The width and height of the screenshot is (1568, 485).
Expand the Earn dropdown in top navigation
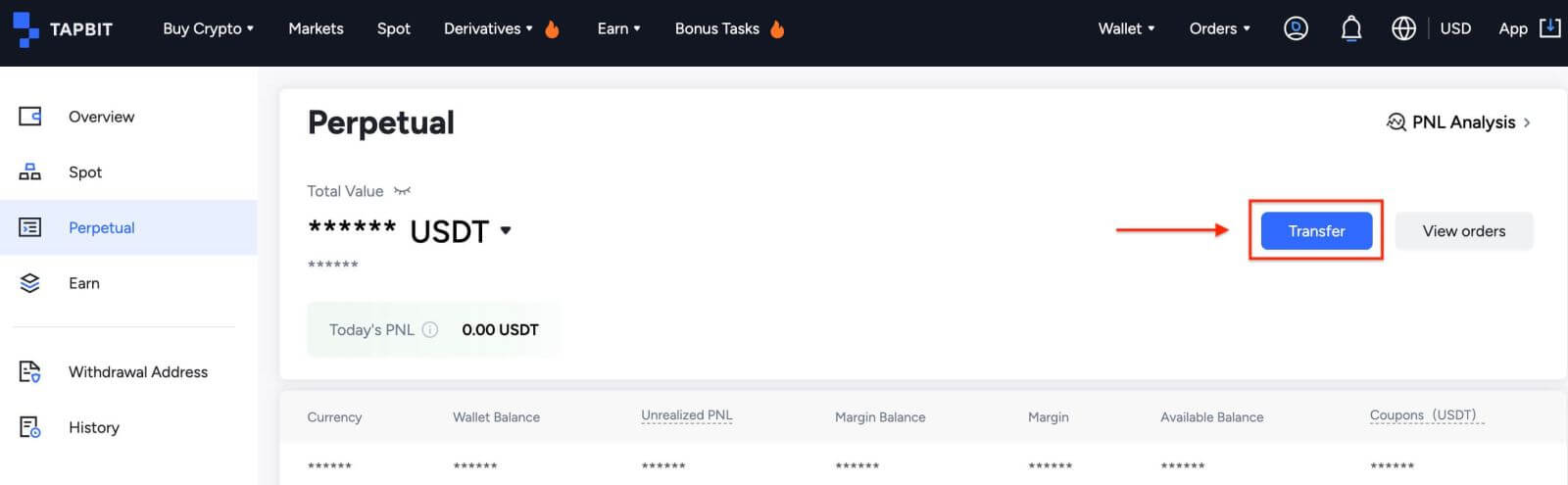(618, 29)
